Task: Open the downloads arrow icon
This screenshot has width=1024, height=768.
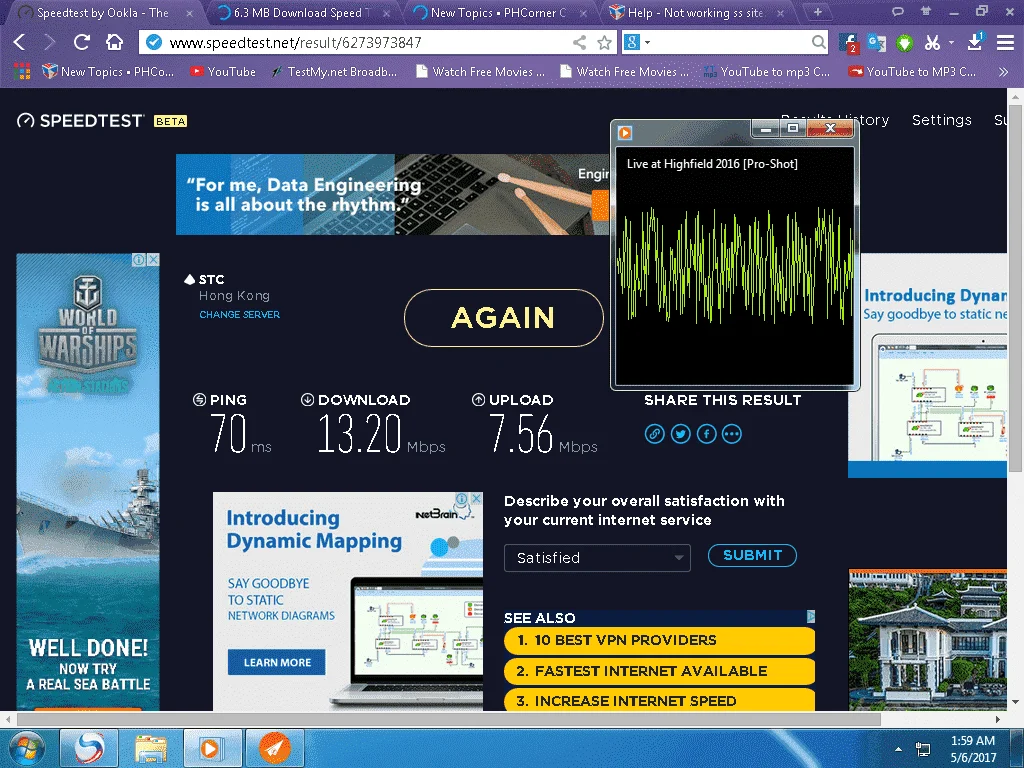Action: (975, 41)
